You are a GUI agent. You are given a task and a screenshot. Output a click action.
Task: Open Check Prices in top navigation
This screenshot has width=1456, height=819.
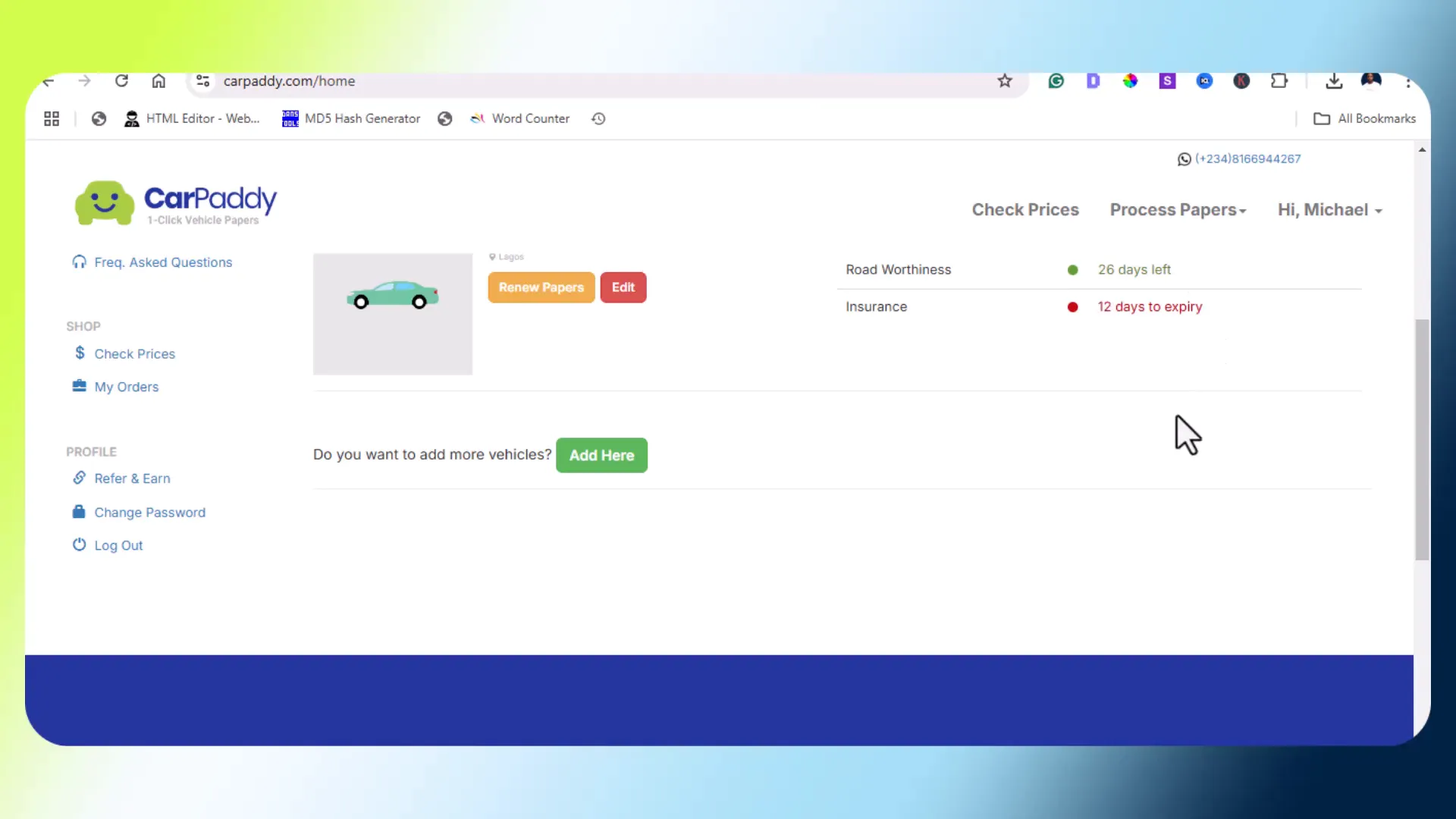coord(1025,210)
